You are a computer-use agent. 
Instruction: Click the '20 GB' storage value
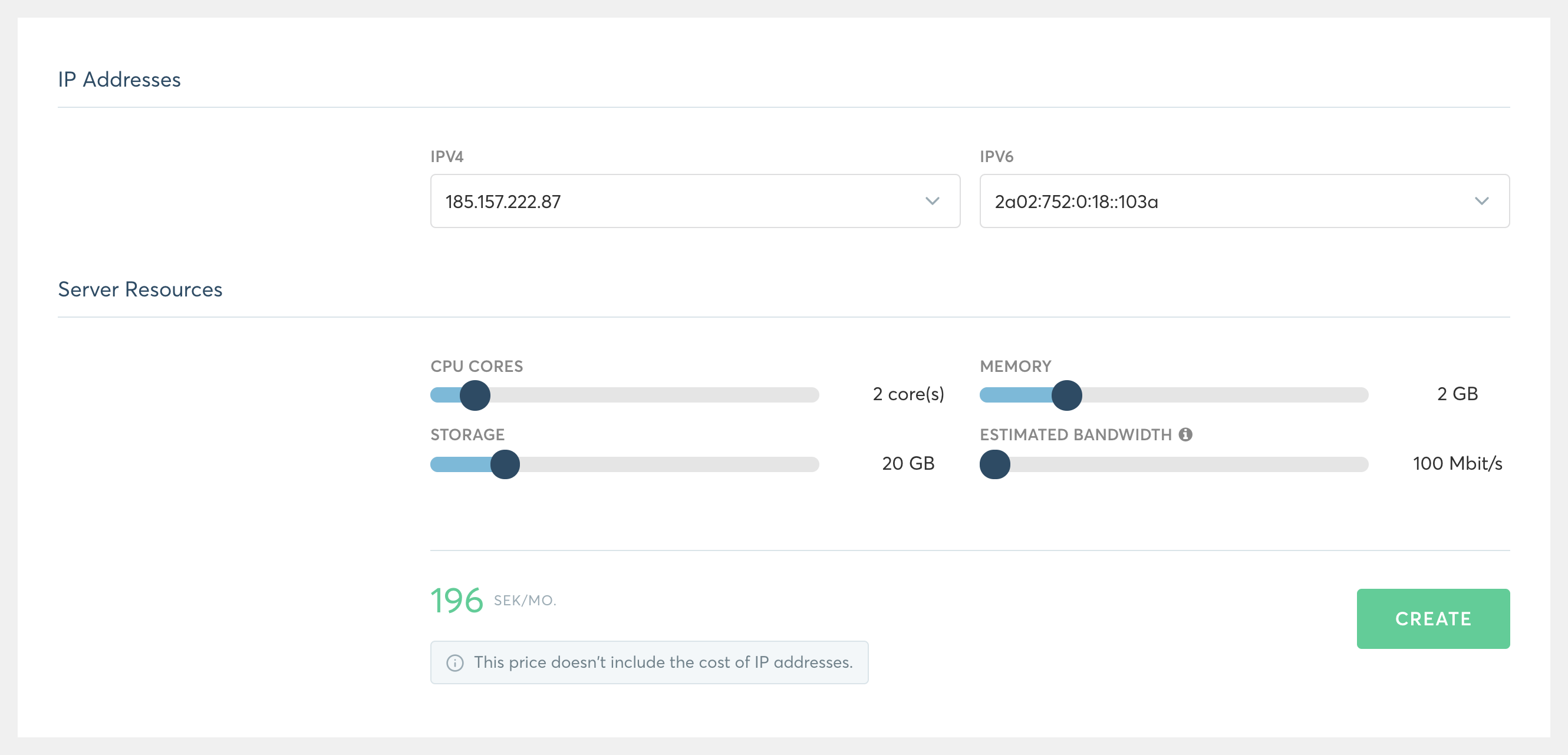point(908,464)
